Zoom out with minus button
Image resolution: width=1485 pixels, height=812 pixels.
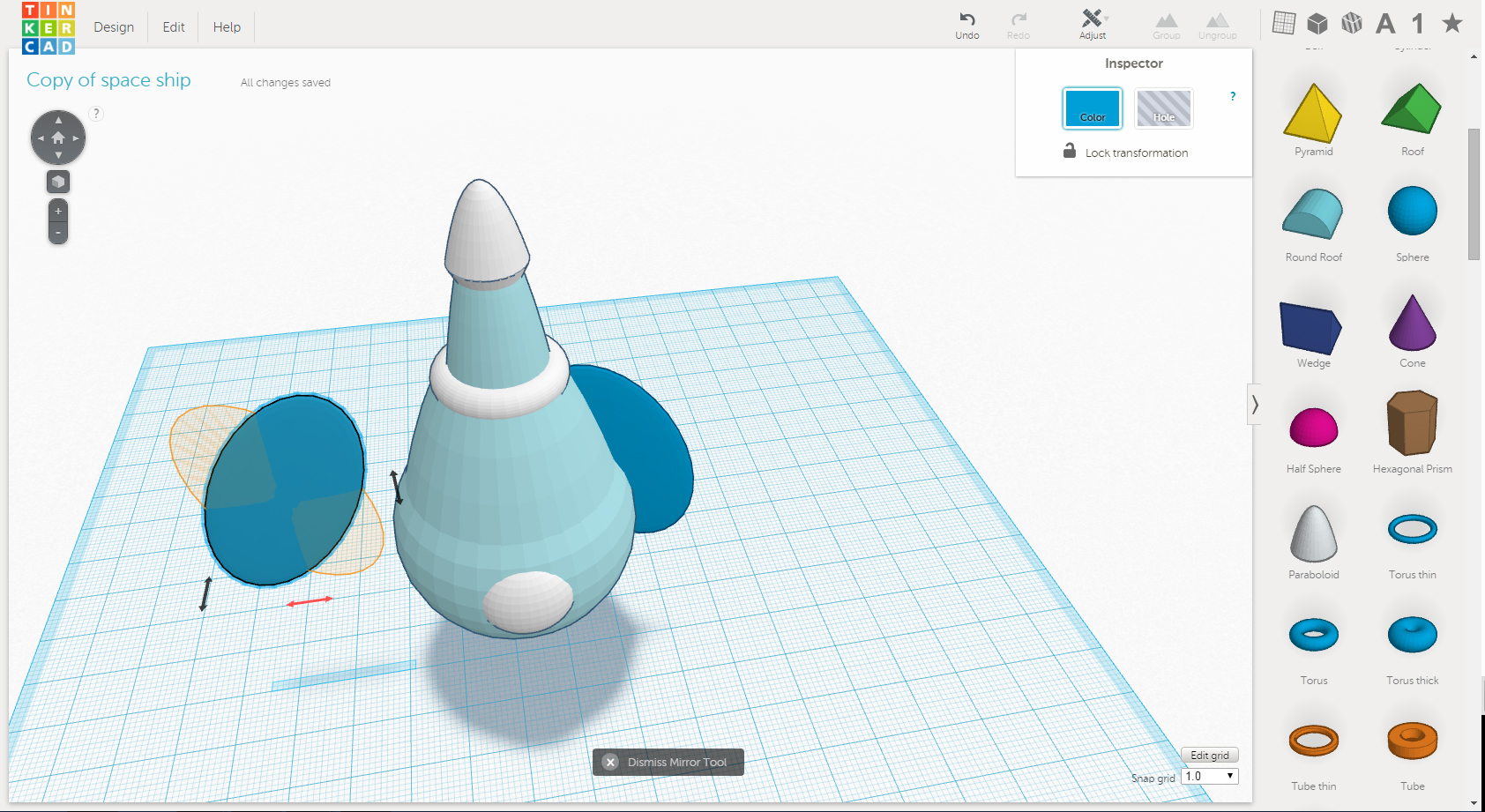58,233
